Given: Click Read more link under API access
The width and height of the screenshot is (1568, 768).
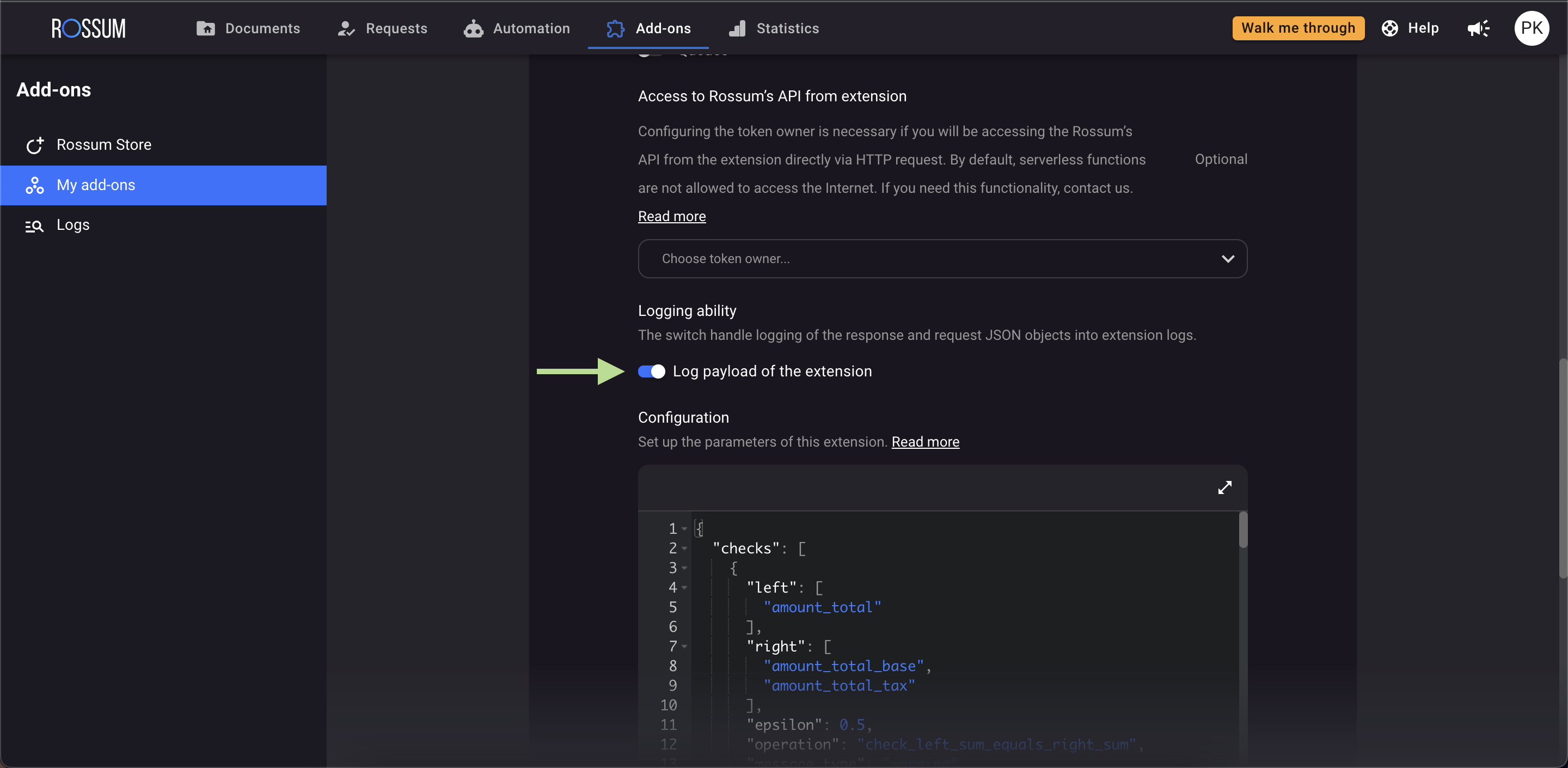Looking at the screenshot, I should coord(671,216).
